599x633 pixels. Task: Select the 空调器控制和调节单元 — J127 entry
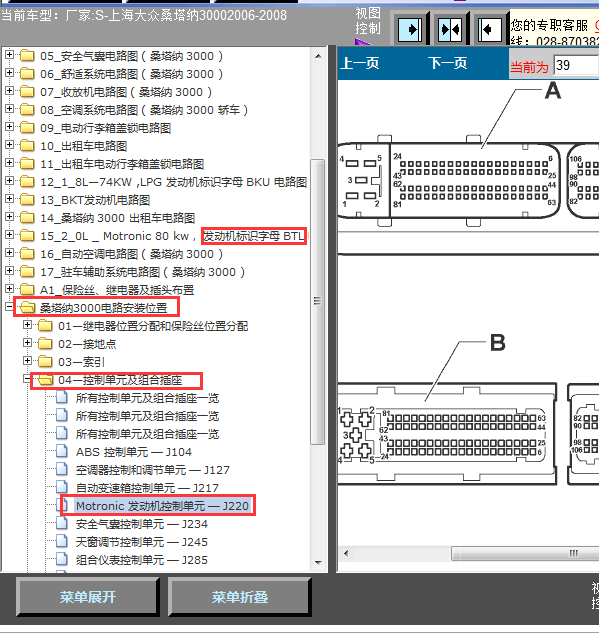153,470
